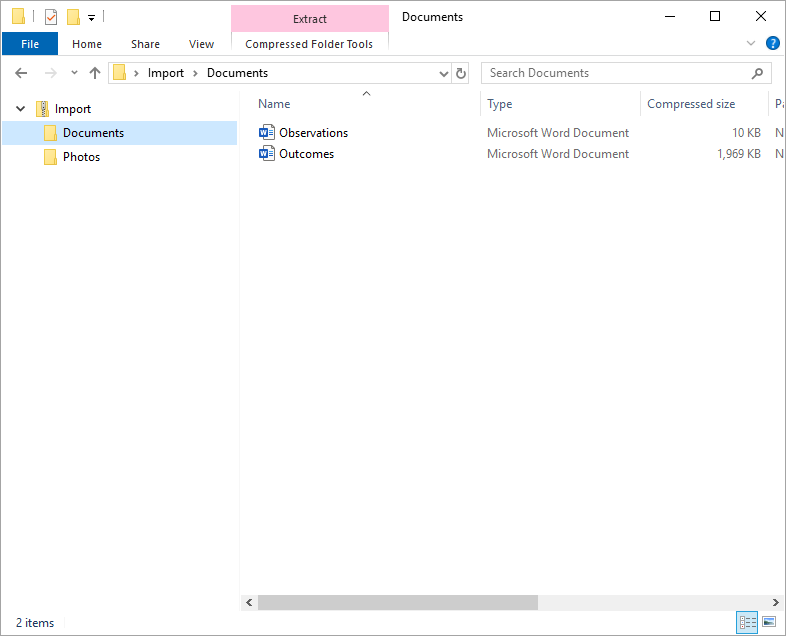This screenshot has height=636, width=786.
Task: Switch to the View ribbon tab
Action: coord(201,44)
